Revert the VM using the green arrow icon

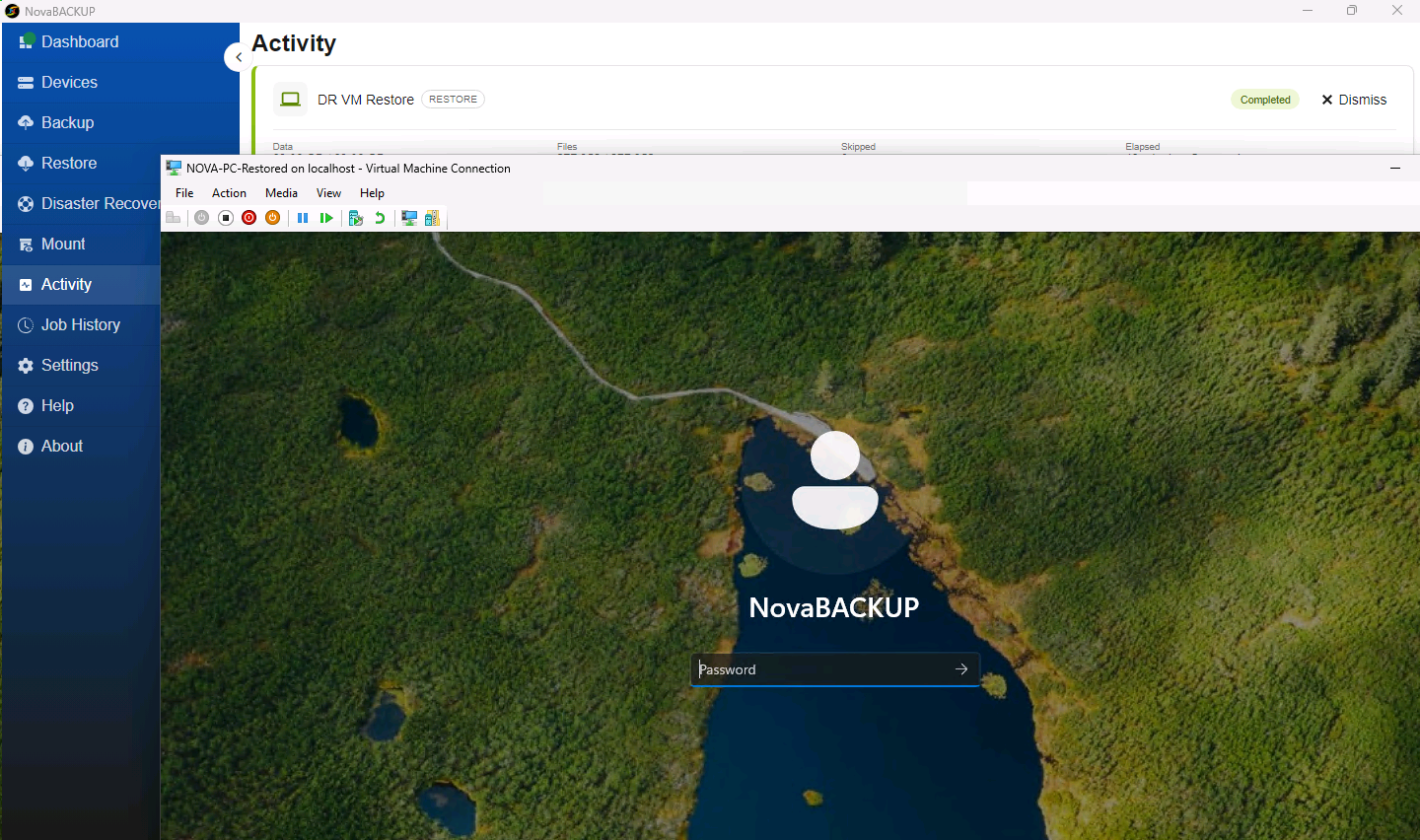click(x=380, y=218)
